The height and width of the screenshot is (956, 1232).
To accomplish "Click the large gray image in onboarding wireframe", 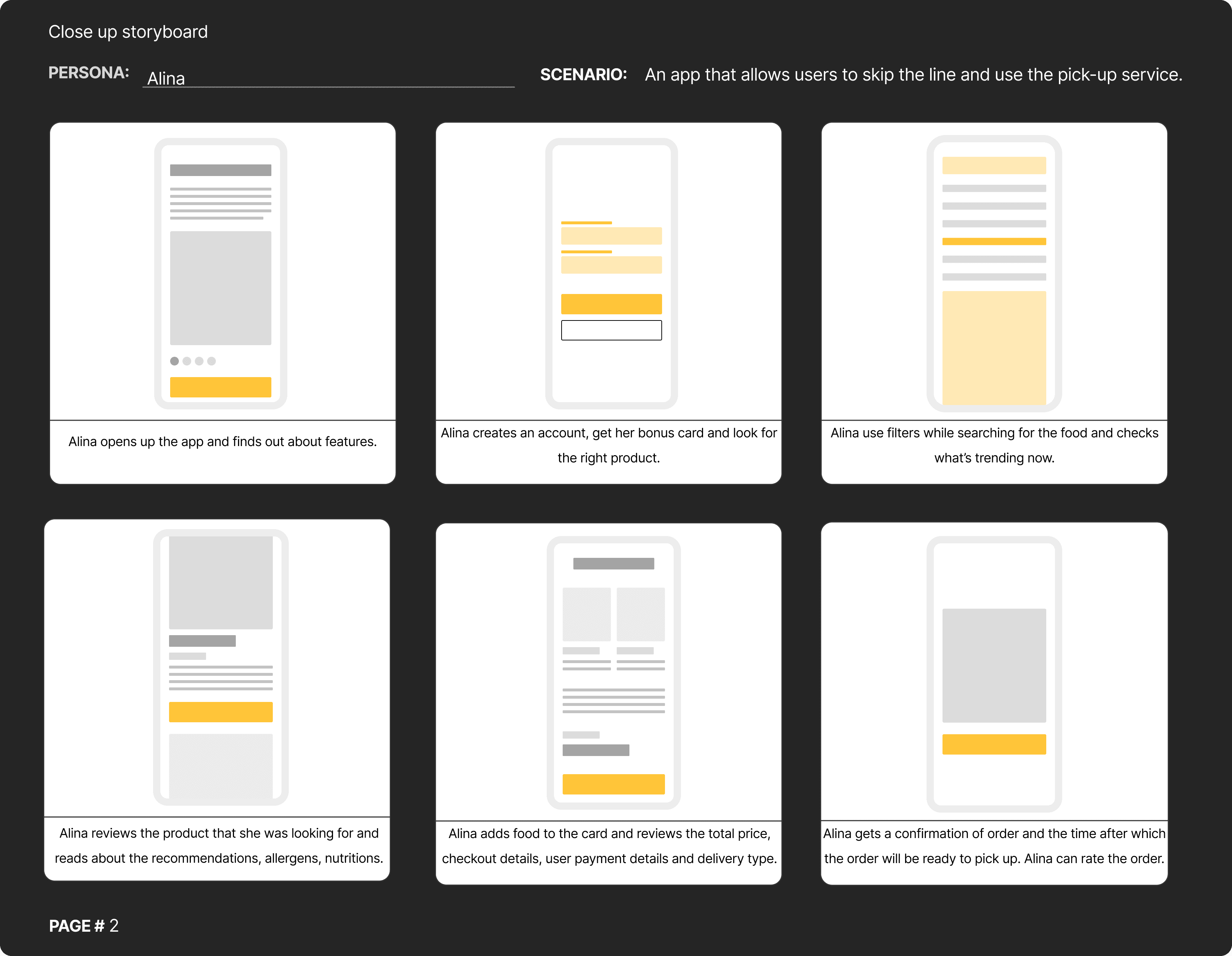I will click(221, 288).
